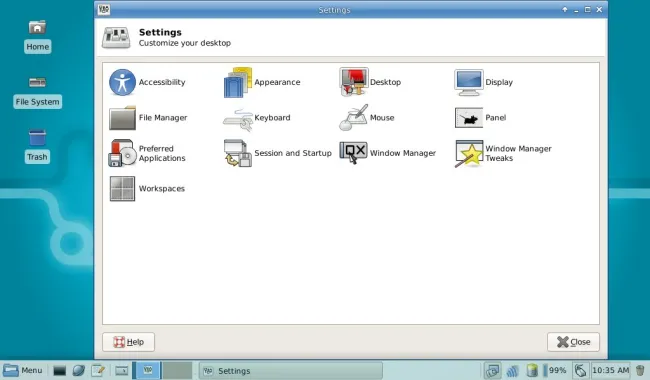Image resolution: width=650 pixels, height=380 pixels.
Task: Open Workspaces settings
Action: [x=147, y=189]
